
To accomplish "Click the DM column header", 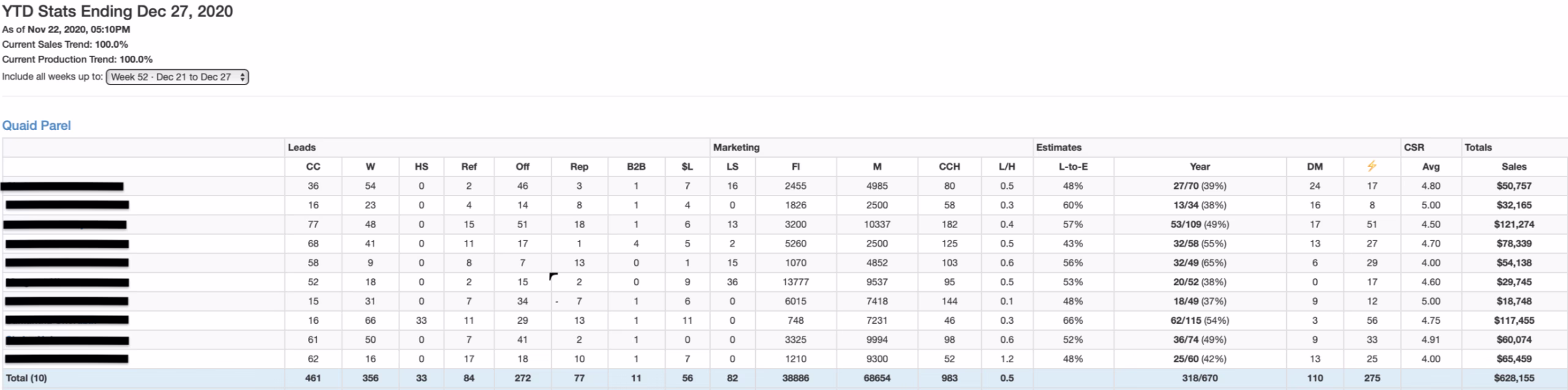I will [1314, 167].
